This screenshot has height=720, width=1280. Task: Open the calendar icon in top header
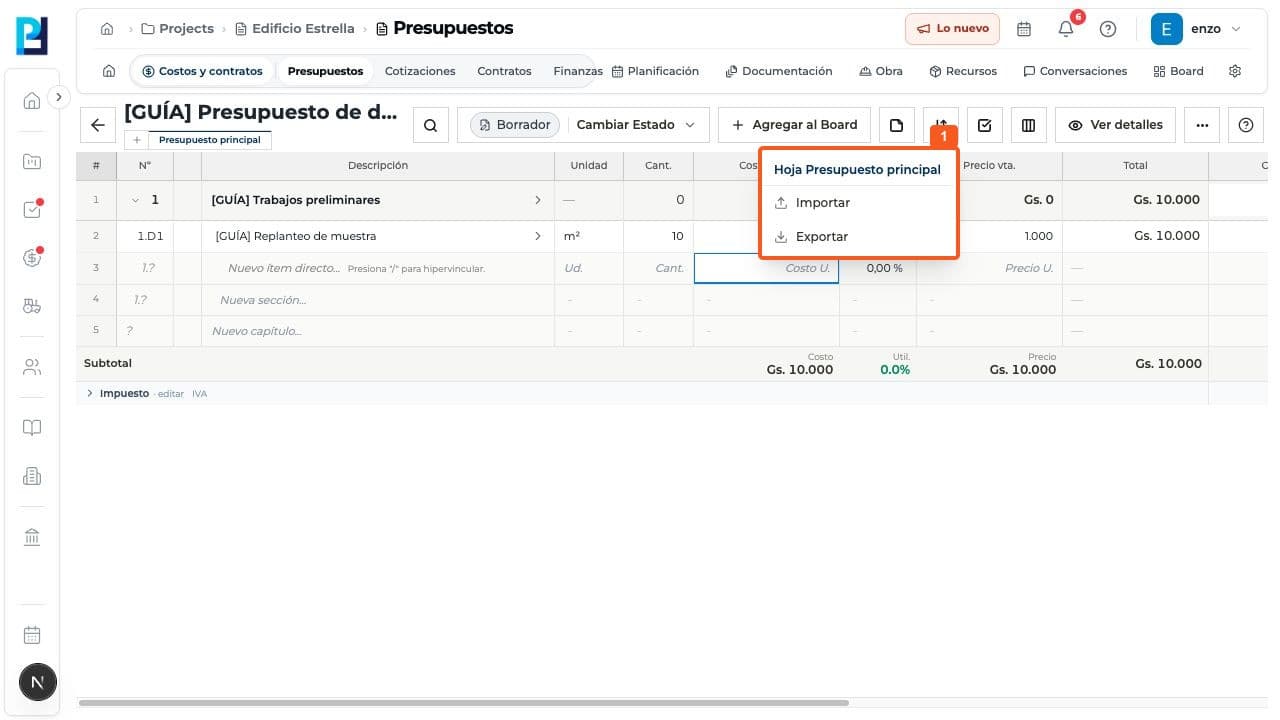click(1024, 29)
